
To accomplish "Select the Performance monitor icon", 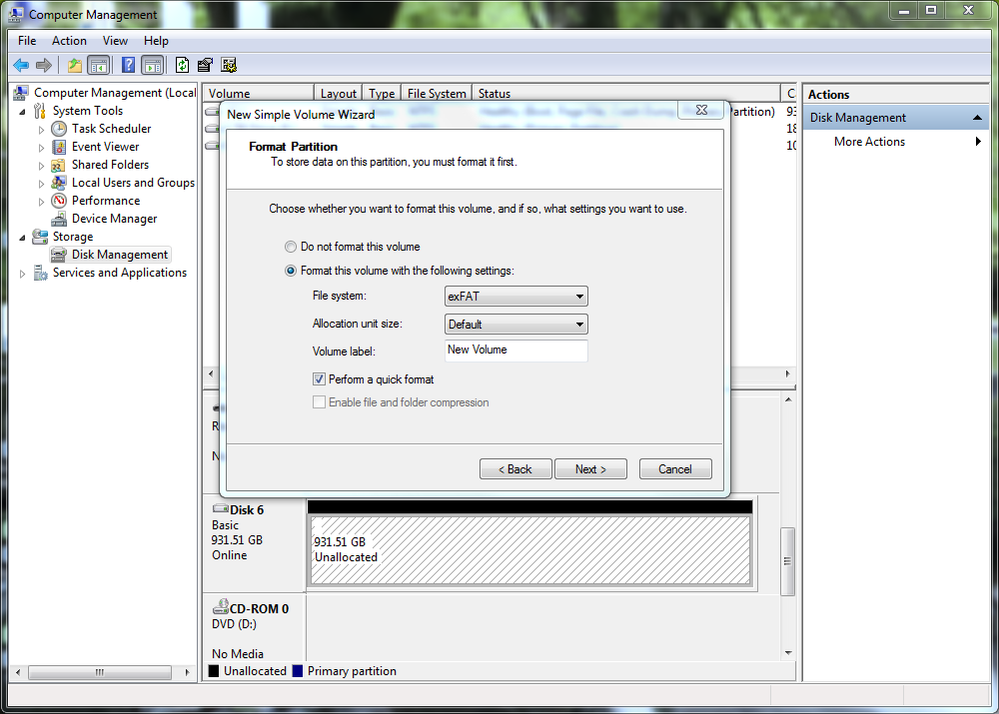I will pos(59,201).
